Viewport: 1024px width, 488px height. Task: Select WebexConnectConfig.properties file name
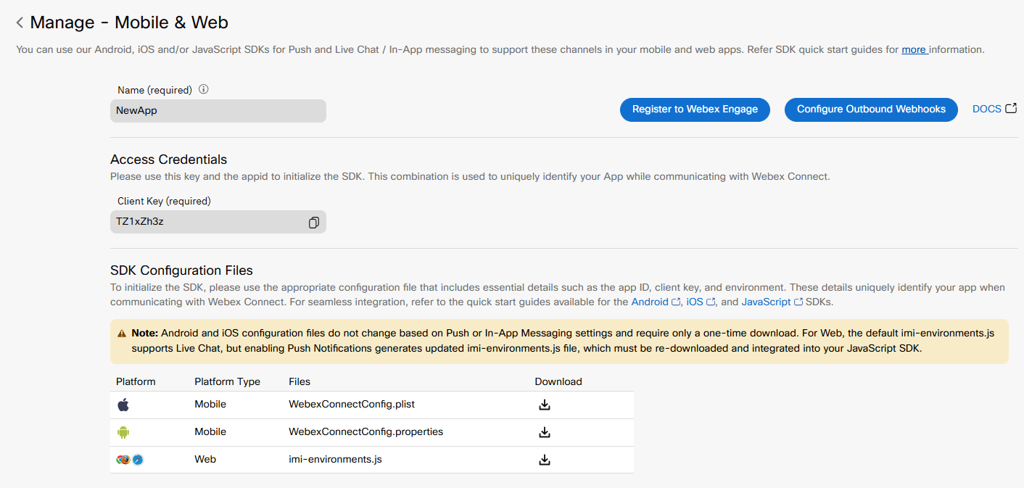click(x=366, y=432)
